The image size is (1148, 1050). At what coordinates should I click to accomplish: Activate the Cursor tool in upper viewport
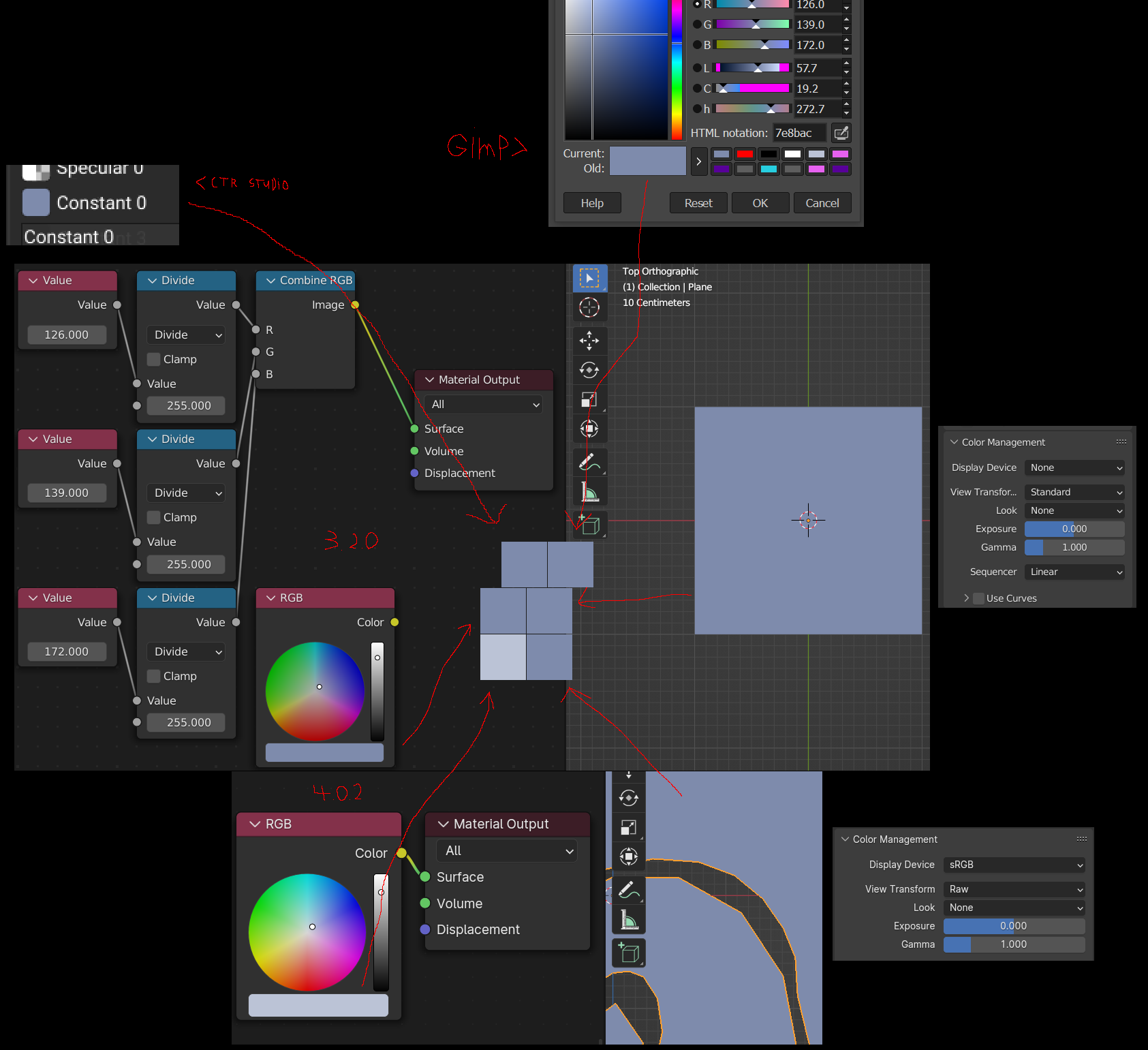tap(589, 307)
